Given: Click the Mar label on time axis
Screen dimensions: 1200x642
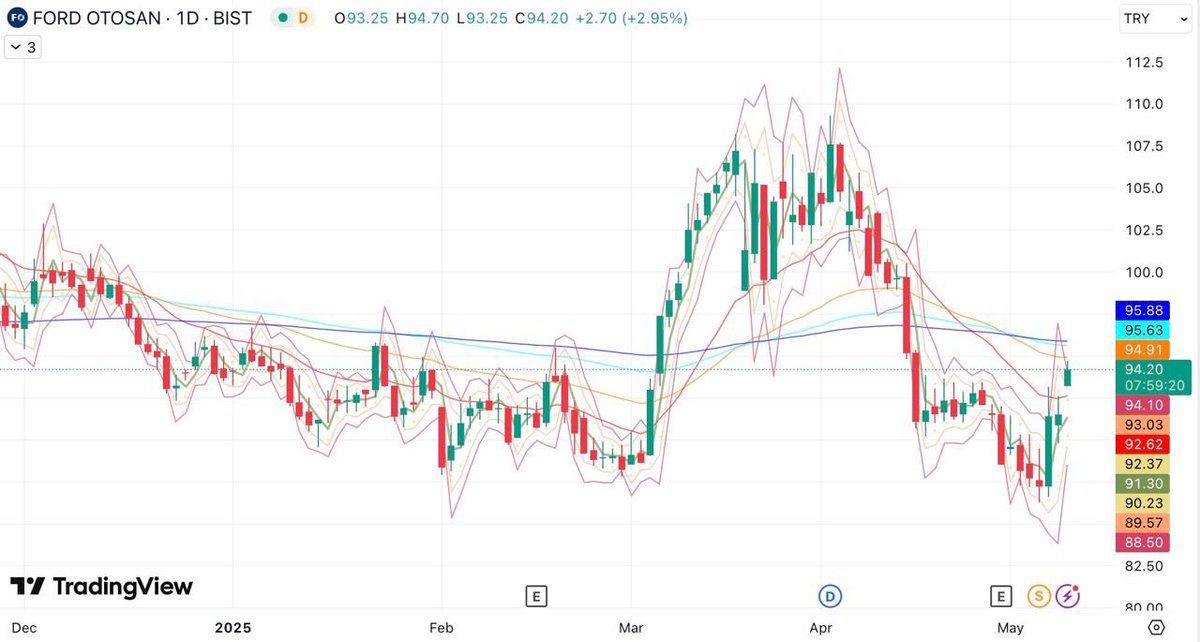Looking at the screenshot, I should (631, 628).
